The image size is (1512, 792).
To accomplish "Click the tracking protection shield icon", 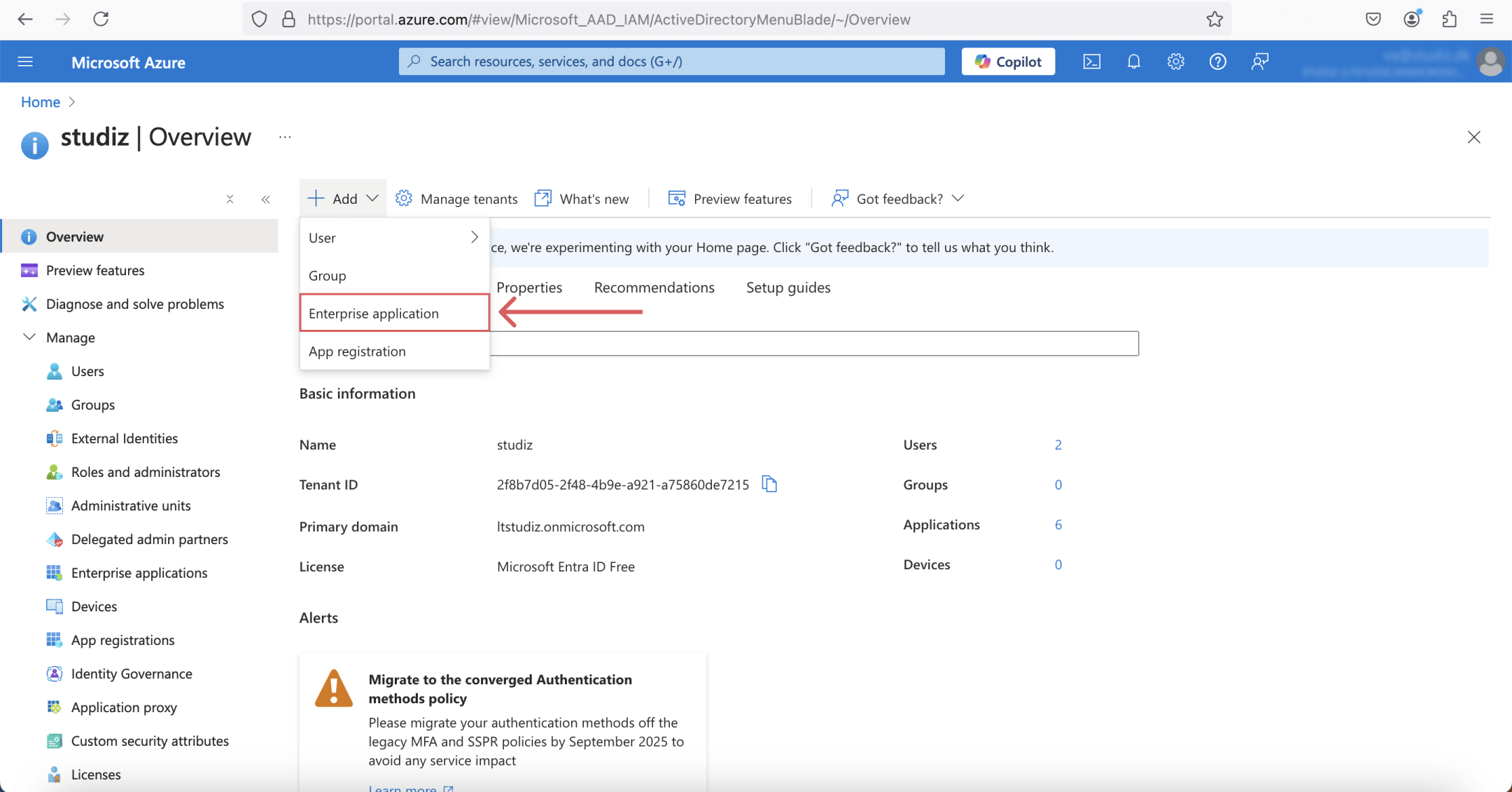I will pyautogui.click(x=259, y=19).
